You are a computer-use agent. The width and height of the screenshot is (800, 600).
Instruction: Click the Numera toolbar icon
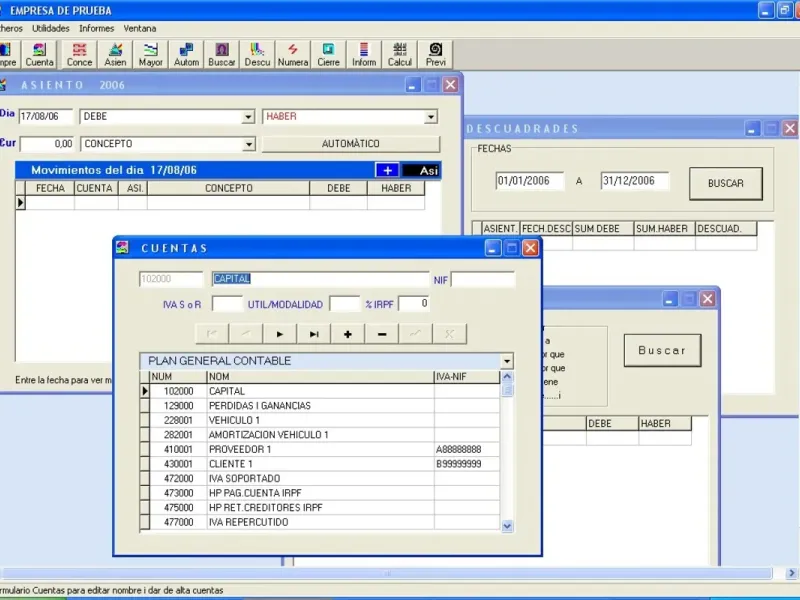click(x=293, y=54)
